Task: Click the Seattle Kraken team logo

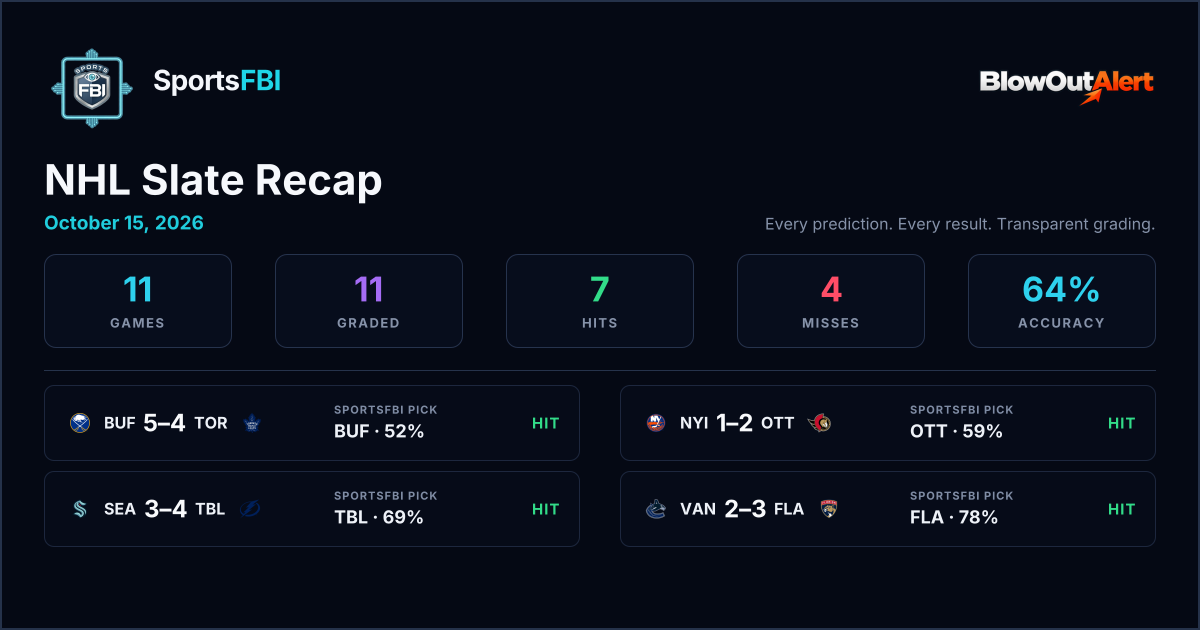Action: (80, 509)
